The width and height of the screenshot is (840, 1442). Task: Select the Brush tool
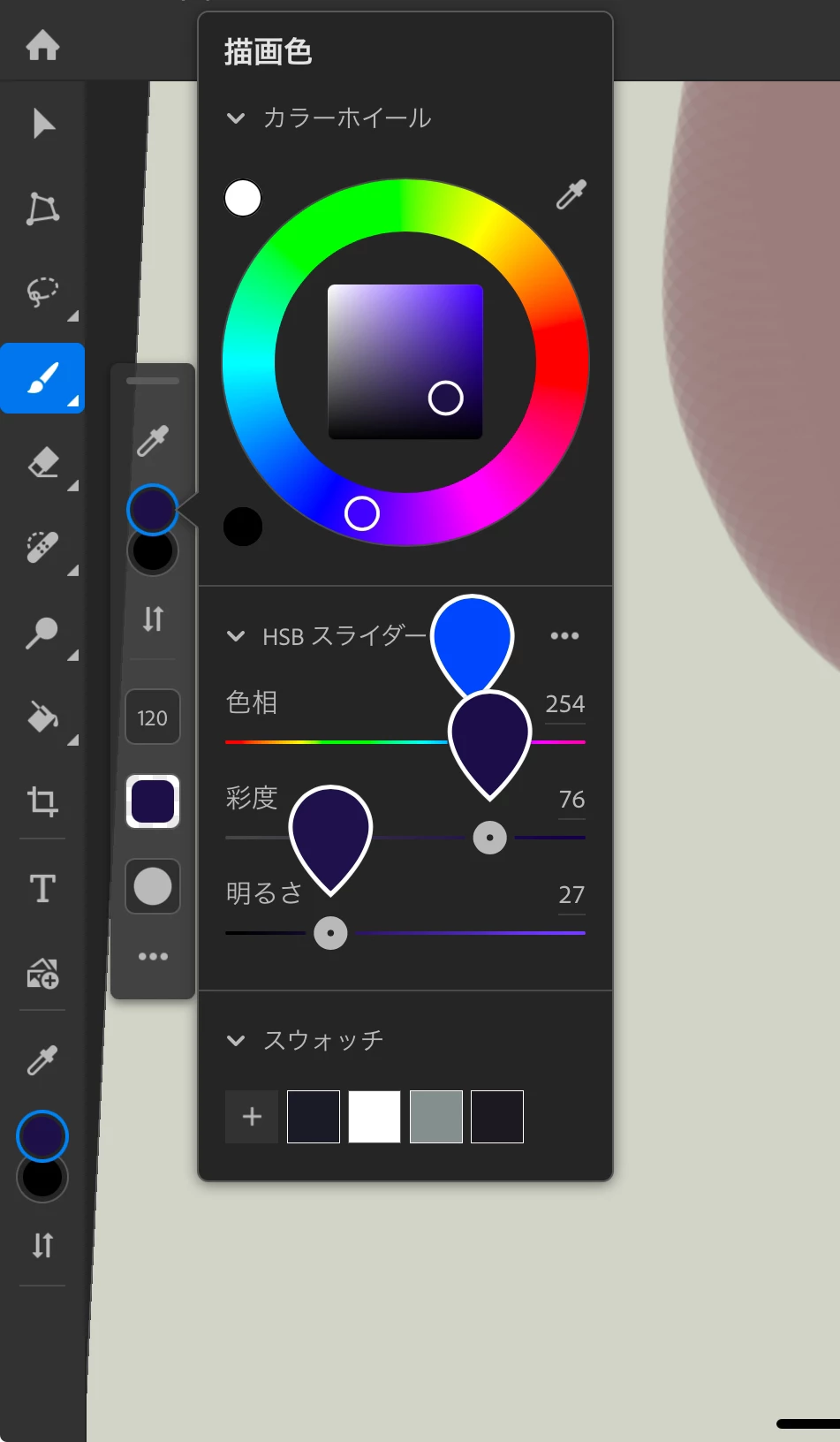pyautogui.click(x=42, y=378)
